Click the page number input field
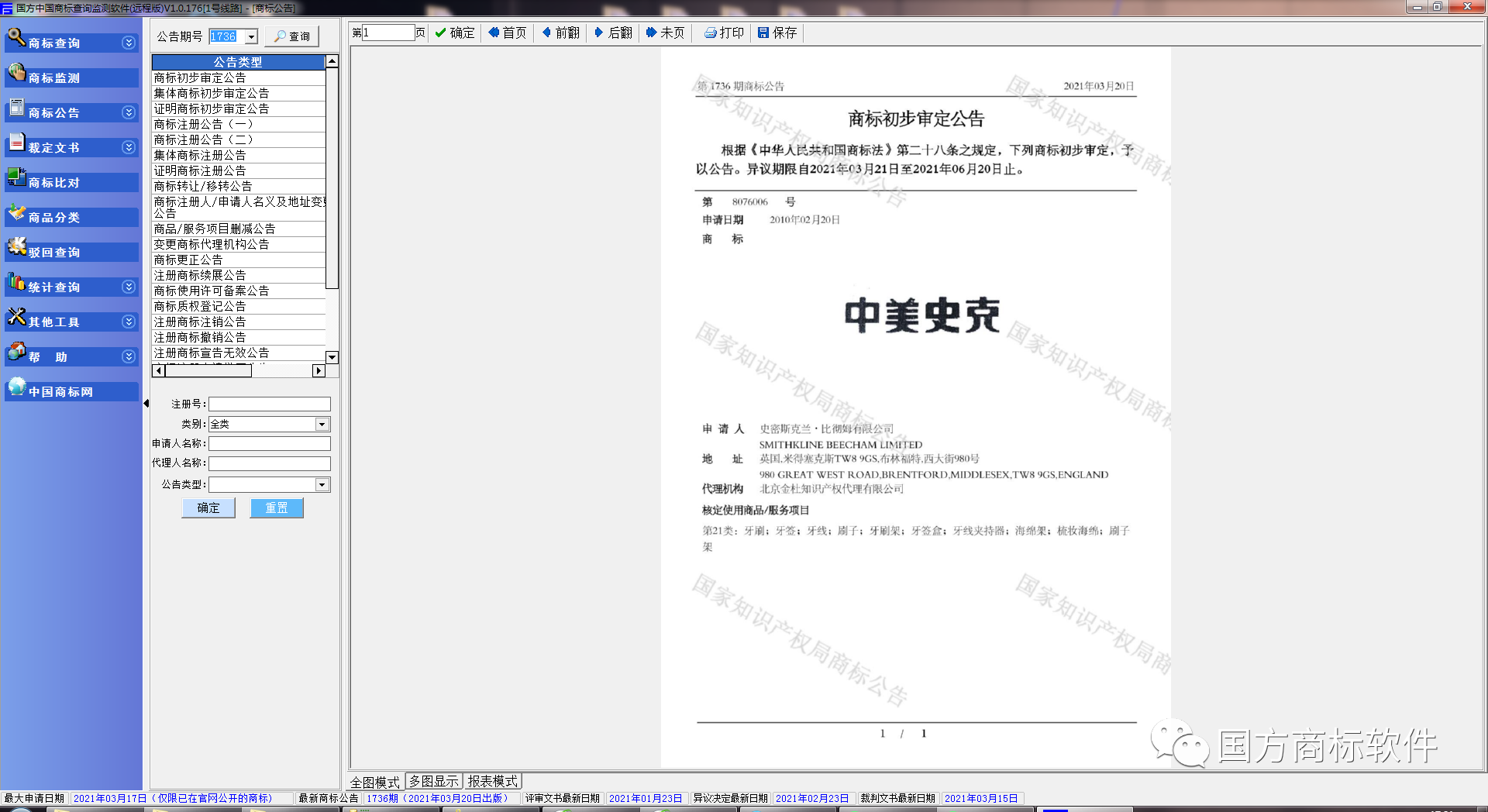 [388, 33]
